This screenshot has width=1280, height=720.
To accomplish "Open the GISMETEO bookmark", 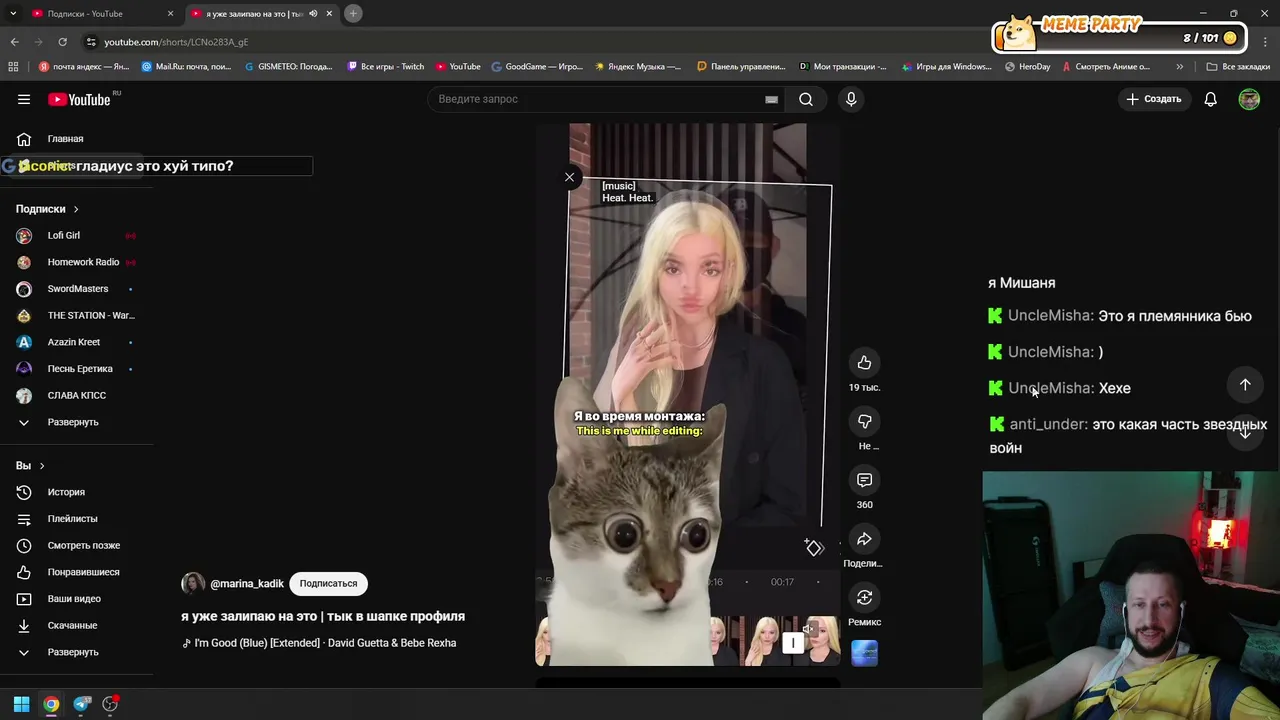I will click(289, 67).
